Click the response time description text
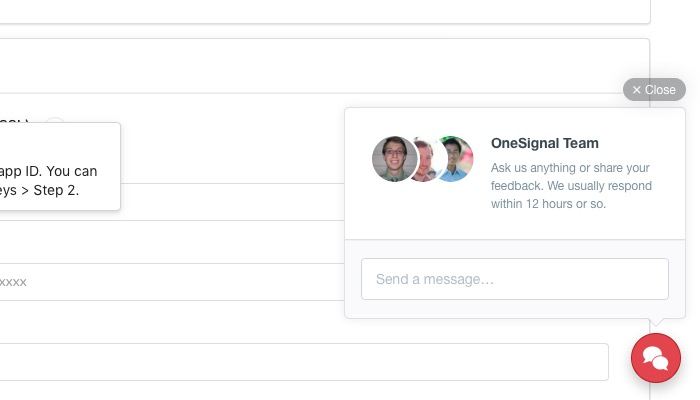The image size is (700, 400). coord(570,186)
